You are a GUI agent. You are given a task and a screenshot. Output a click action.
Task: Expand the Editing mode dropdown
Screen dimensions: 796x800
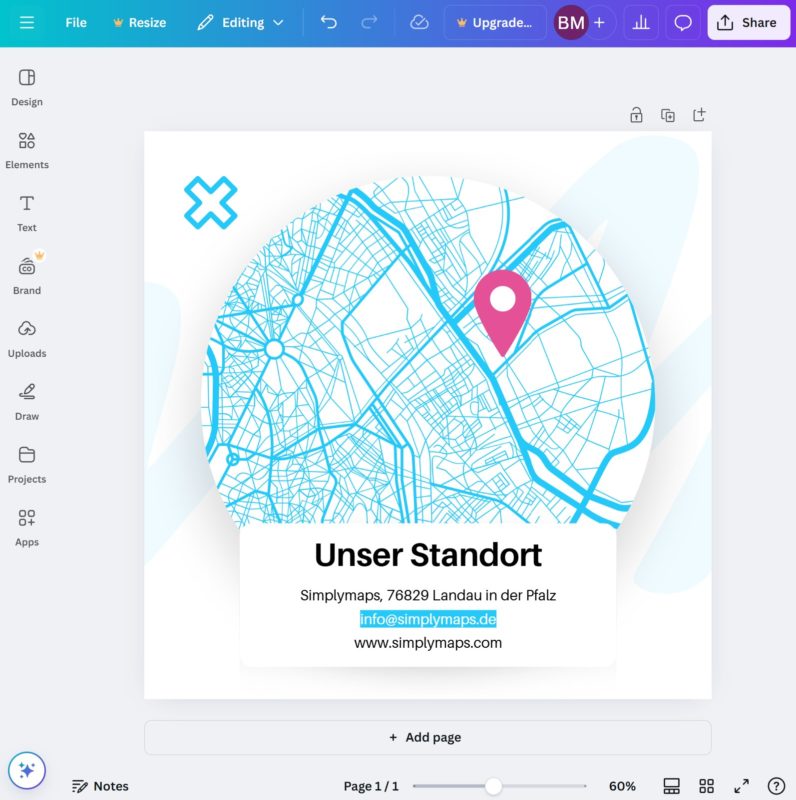[x=241, y=22]
